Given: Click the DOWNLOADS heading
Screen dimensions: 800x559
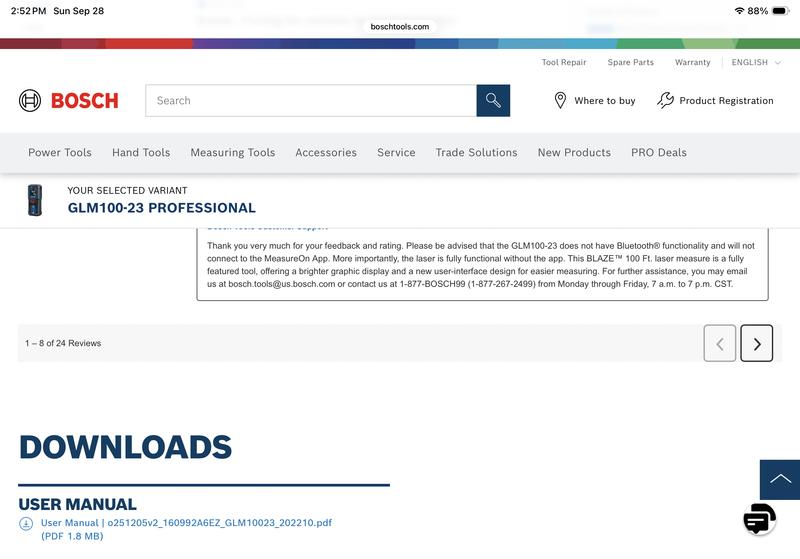Looking at the screenshot, I should pos(126,447).
